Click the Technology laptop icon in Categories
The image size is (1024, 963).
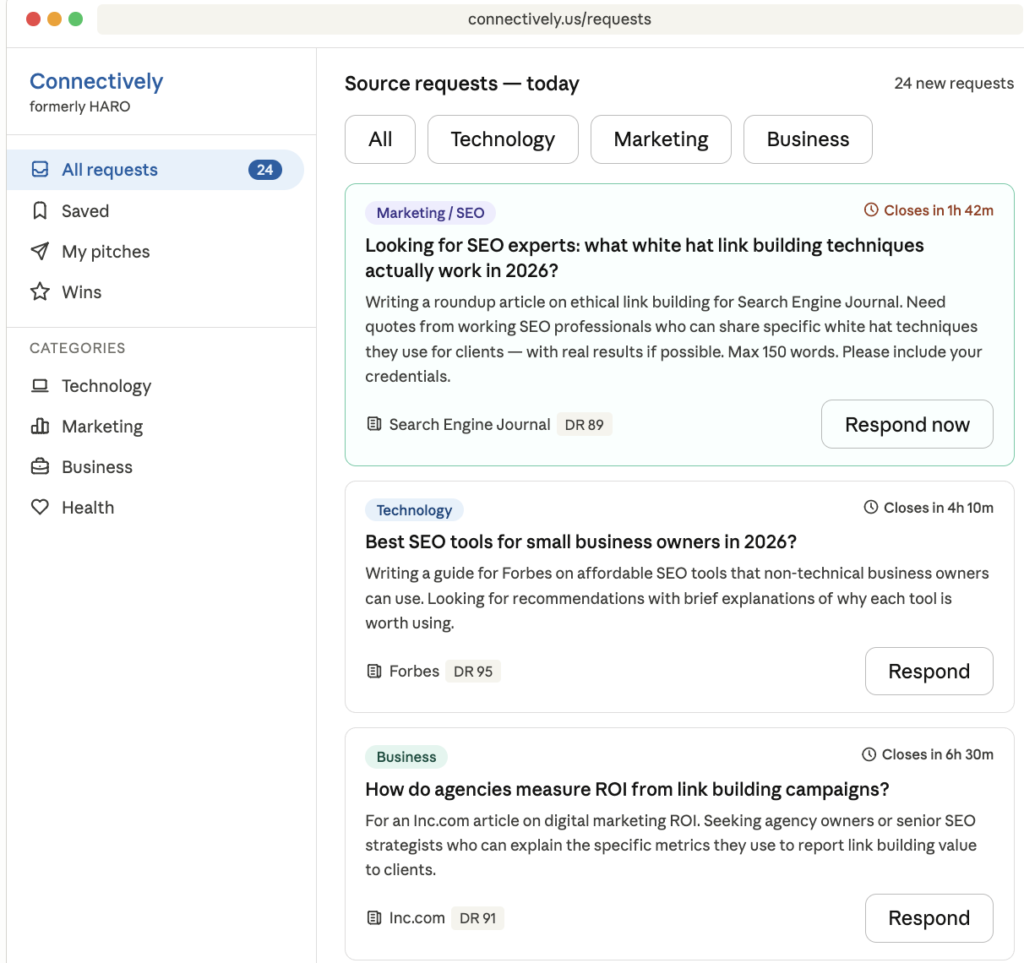click(40, 386)
